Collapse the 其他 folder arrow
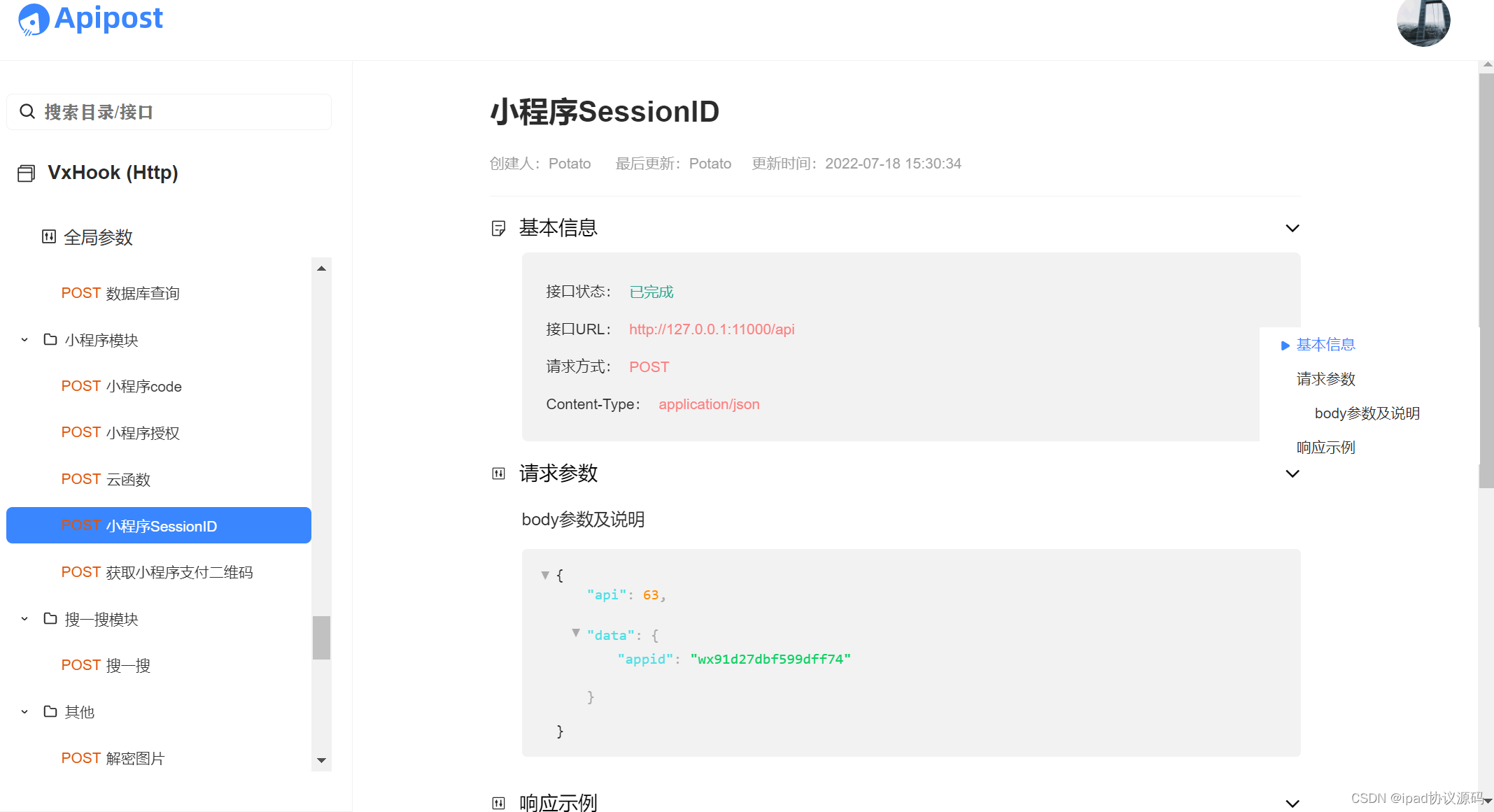Image resolution: width=1494 pixels, height=812 pixels. click(x=24, y=712)
